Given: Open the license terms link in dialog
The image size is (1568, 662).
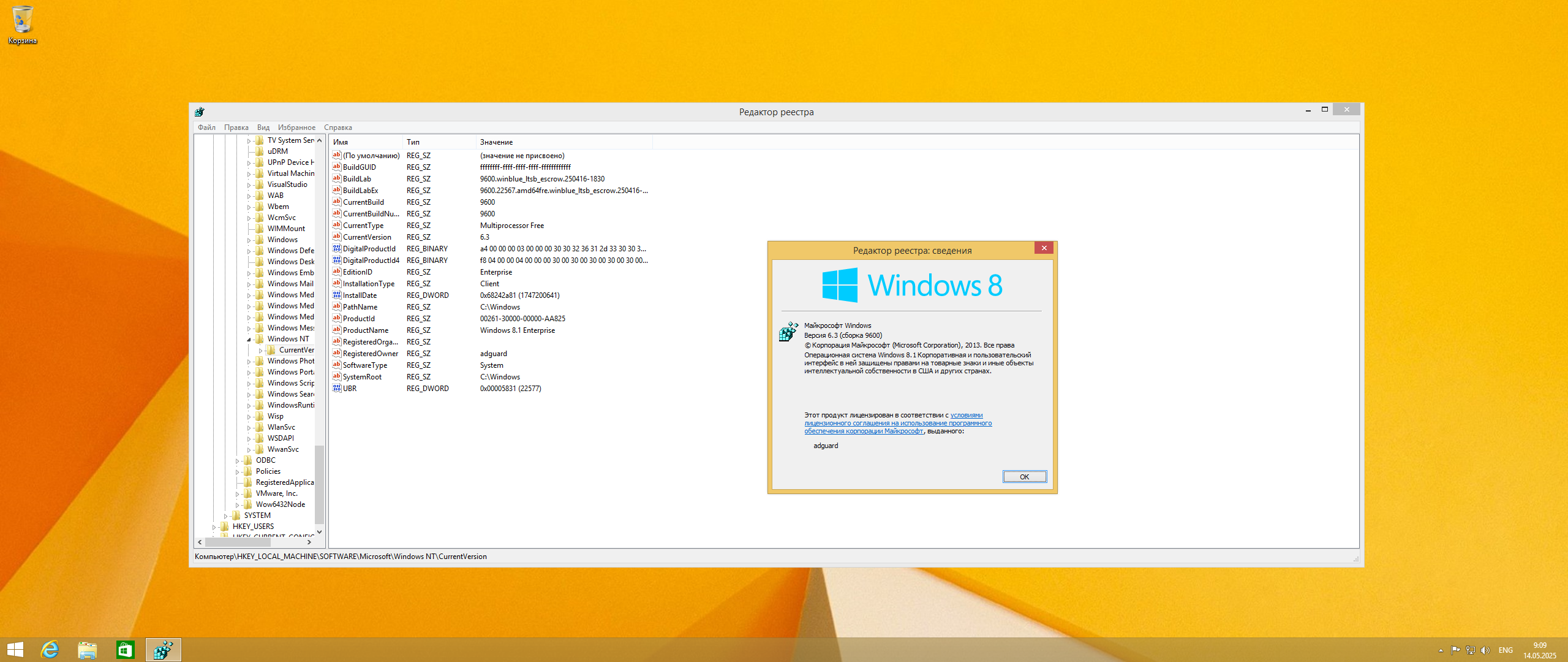Looking at the screenshot, I should point(898,423).
